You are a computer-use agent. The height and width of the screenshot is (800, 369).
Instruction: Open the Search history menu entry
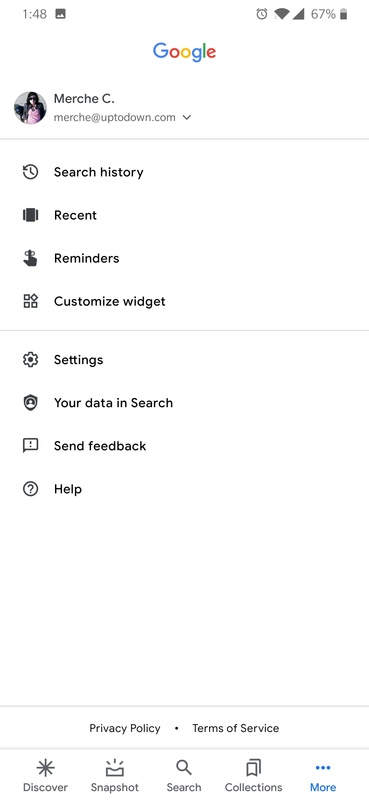pyautogui.click(x=184, y=172)
